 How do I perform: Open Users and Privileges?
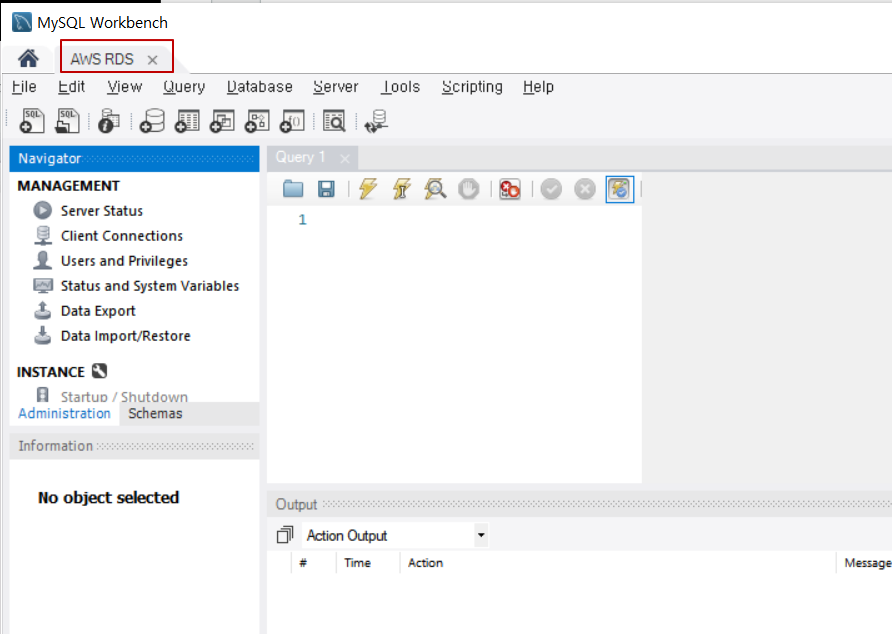coord(124,261)
